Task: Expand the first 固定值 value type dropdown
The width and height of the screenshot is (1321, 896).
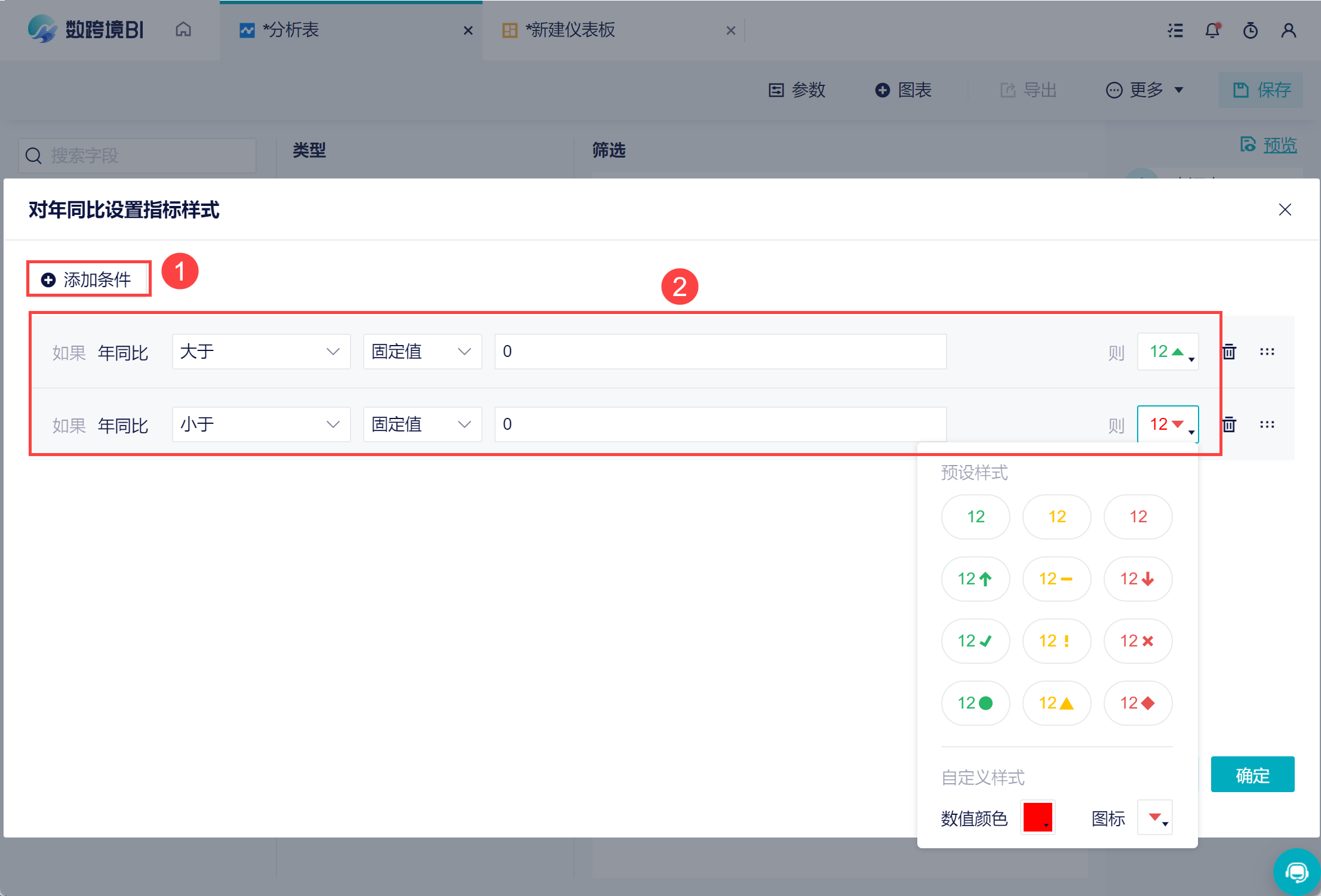Action: (x=423, y=352)
